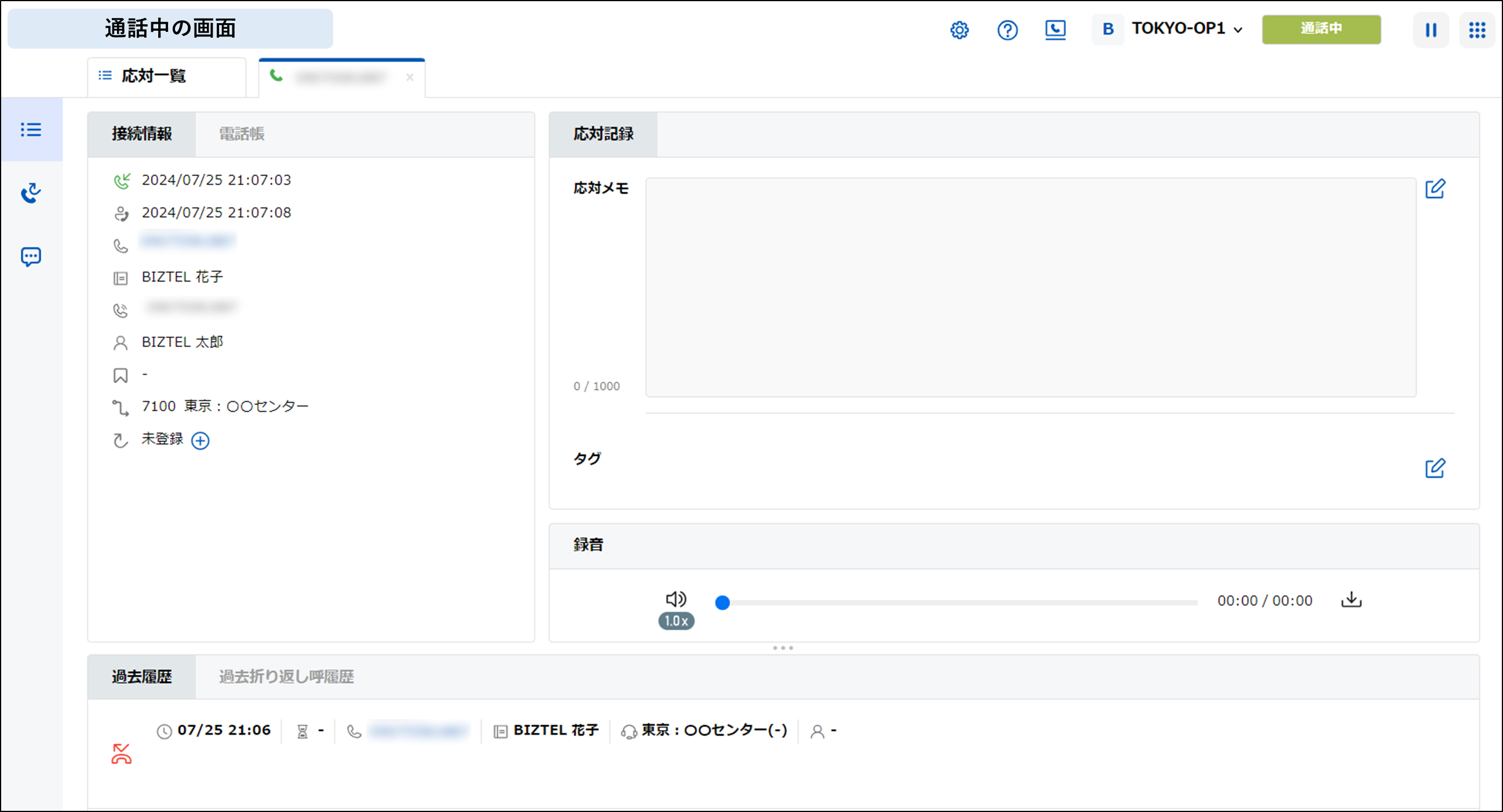The width and height of the screenshot is (1503, 812).
Task: Open the 応対一覧 tab
Action: coord(153,76)
